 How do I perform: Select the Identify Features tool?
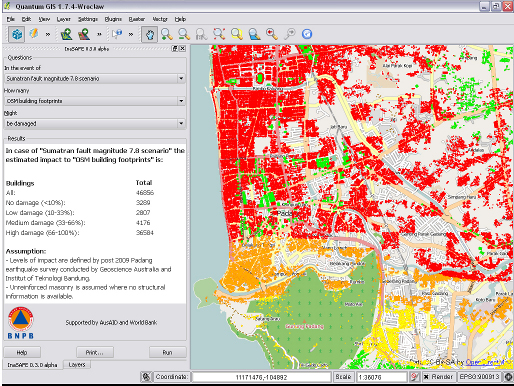pyautogui.click(x=117, y=34)
